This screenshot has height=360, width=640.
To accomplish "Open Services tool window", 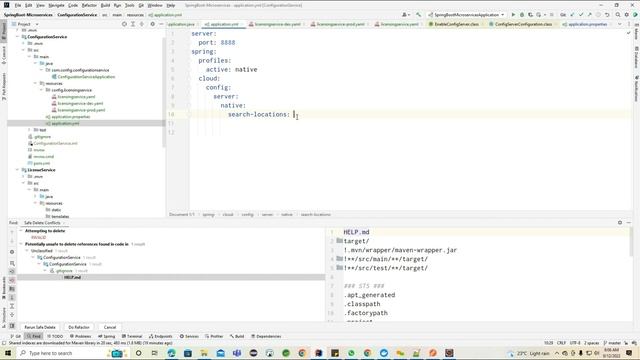I will coord(189,336).
